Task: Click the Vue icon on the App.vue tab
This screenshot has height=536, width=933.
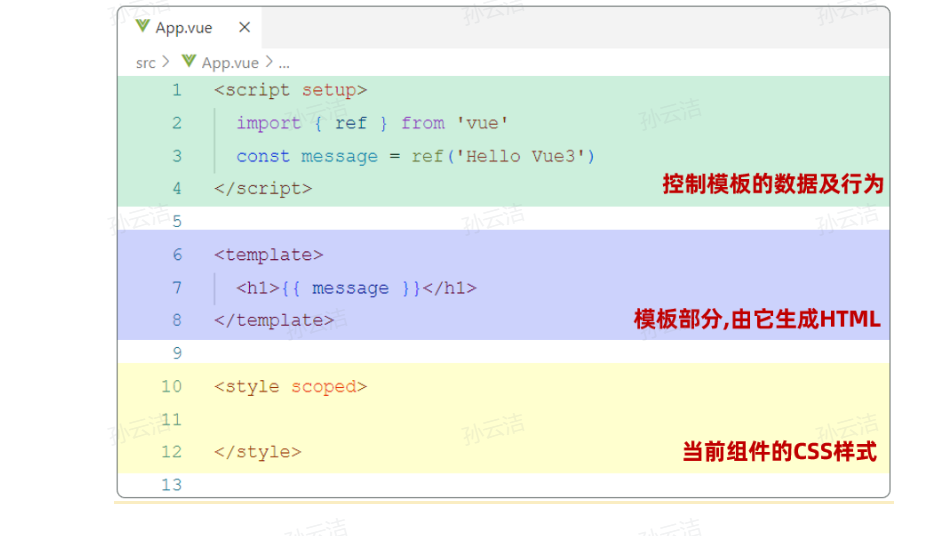Action: [142, 26]
